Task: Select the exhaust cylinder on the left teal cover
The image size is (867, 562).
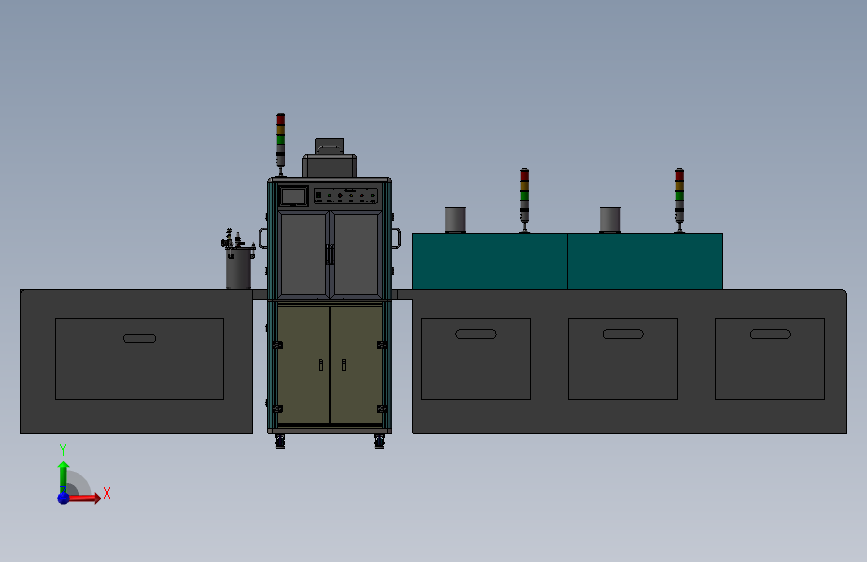Action: 456,220
